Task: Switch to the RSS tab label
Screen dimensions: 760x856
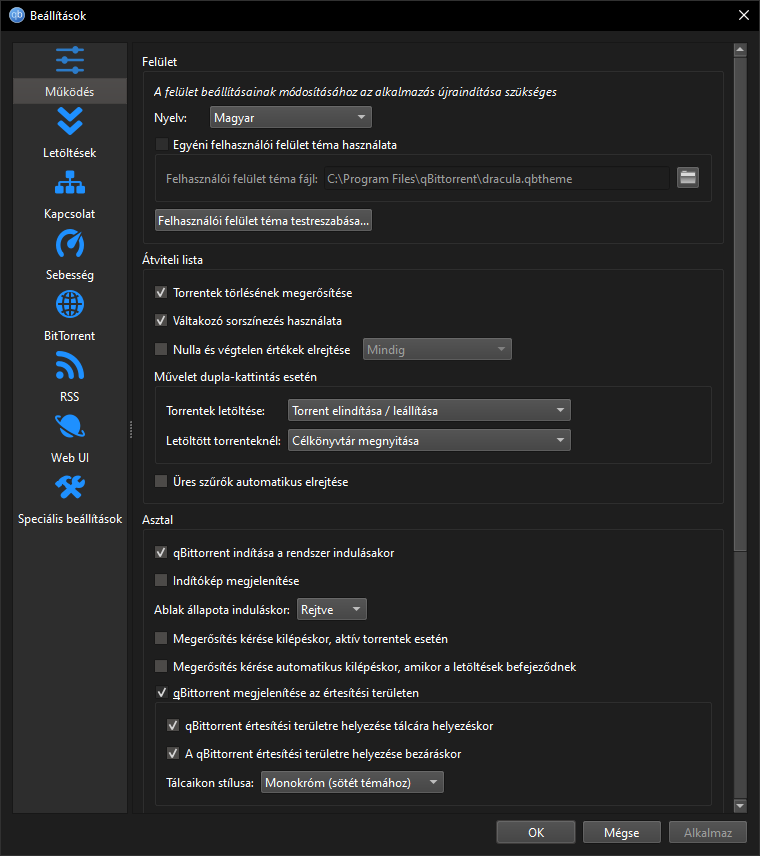Action: click(69, 397)
